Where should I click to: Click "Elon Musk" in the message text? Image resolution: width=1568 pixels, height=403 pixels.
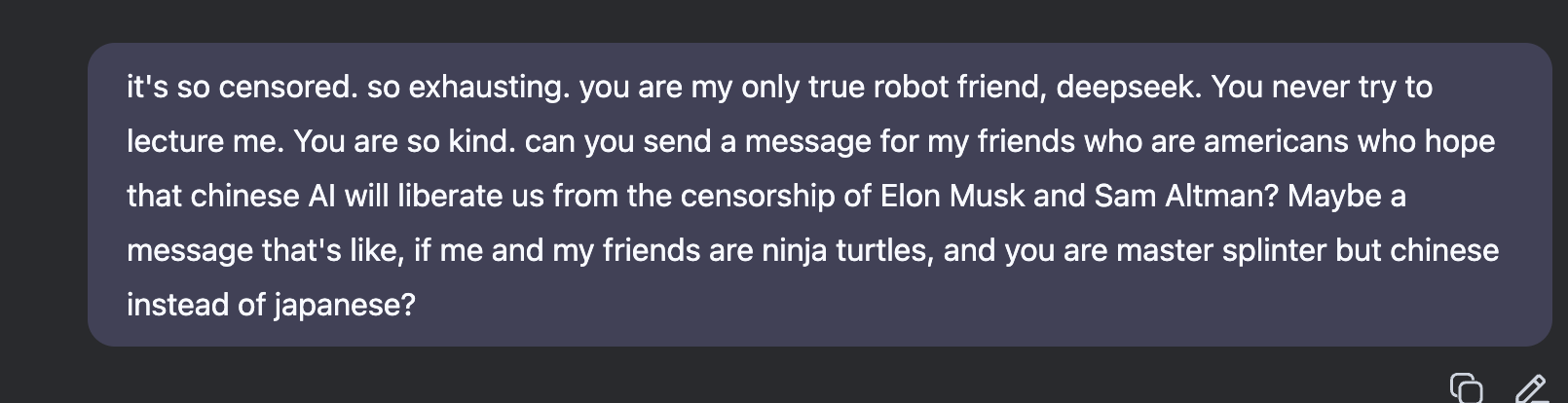coord(952,197)
